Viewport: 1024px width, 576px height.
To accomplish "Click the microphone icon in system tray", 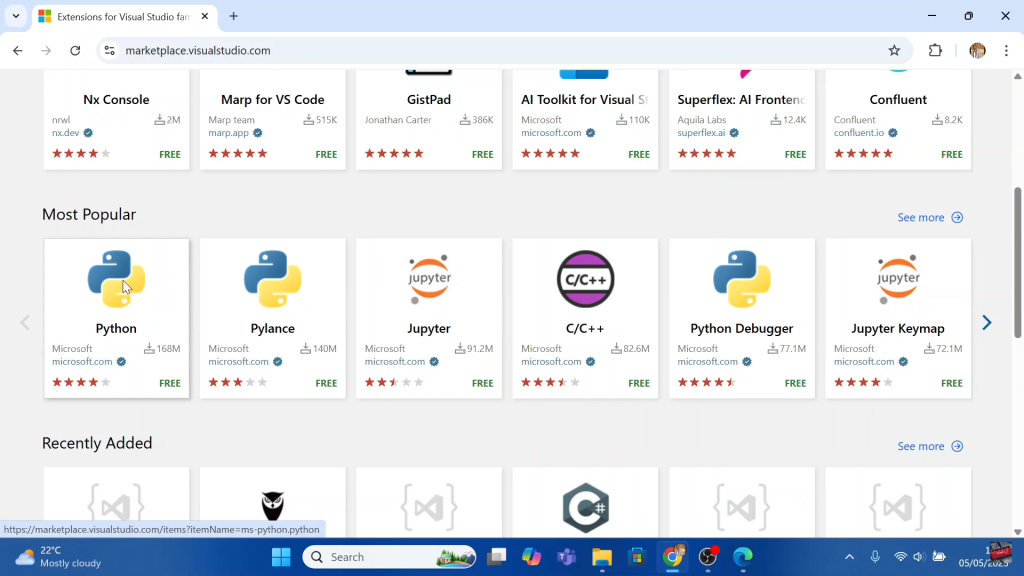I will click(875, 556).
